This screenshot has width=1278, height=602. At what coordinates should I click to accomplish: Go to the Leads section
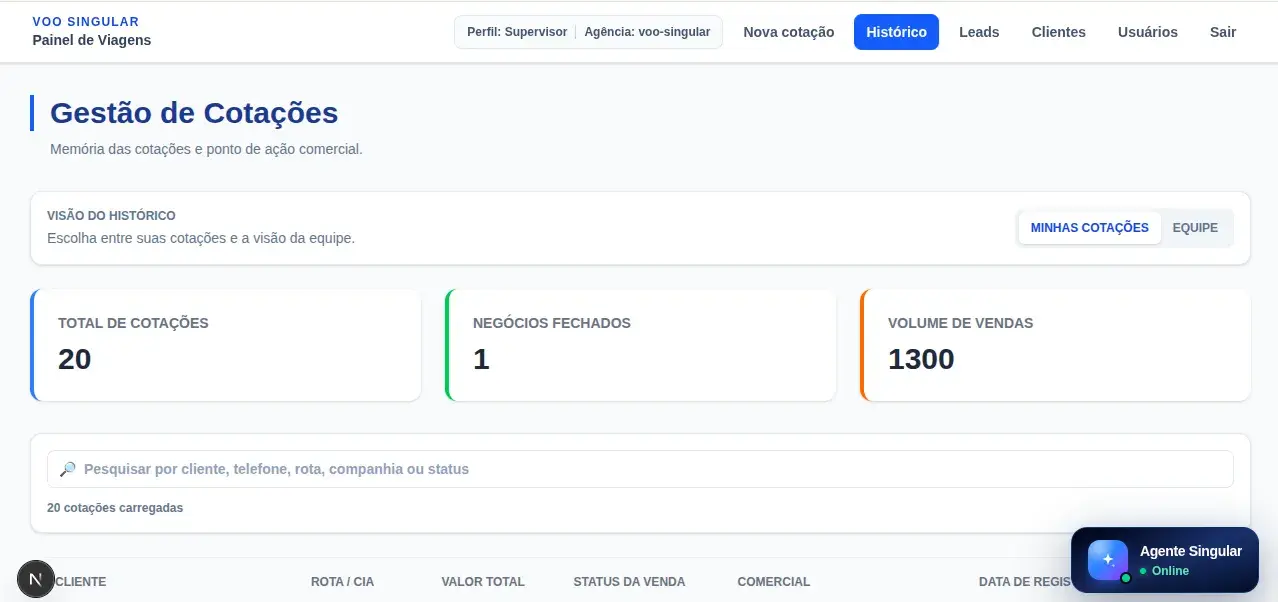(x=979, y=32)
